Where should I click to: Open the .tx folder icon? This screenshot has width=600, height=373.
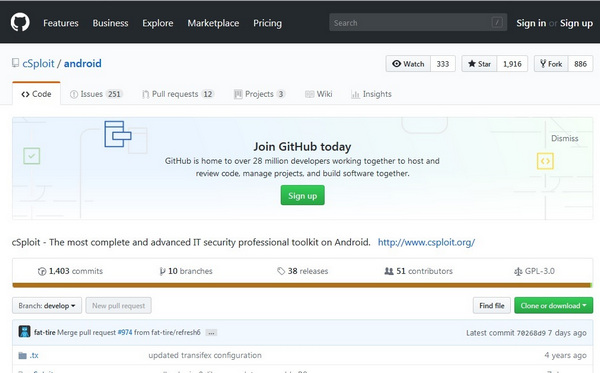coord(23,355)
